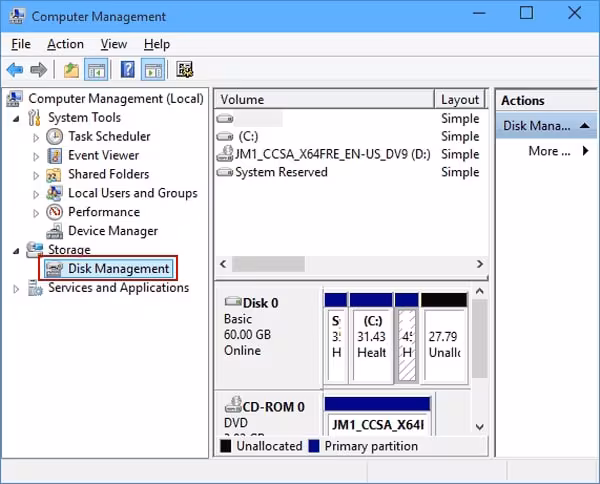Open the Action menu

click(x=65, y=44)
